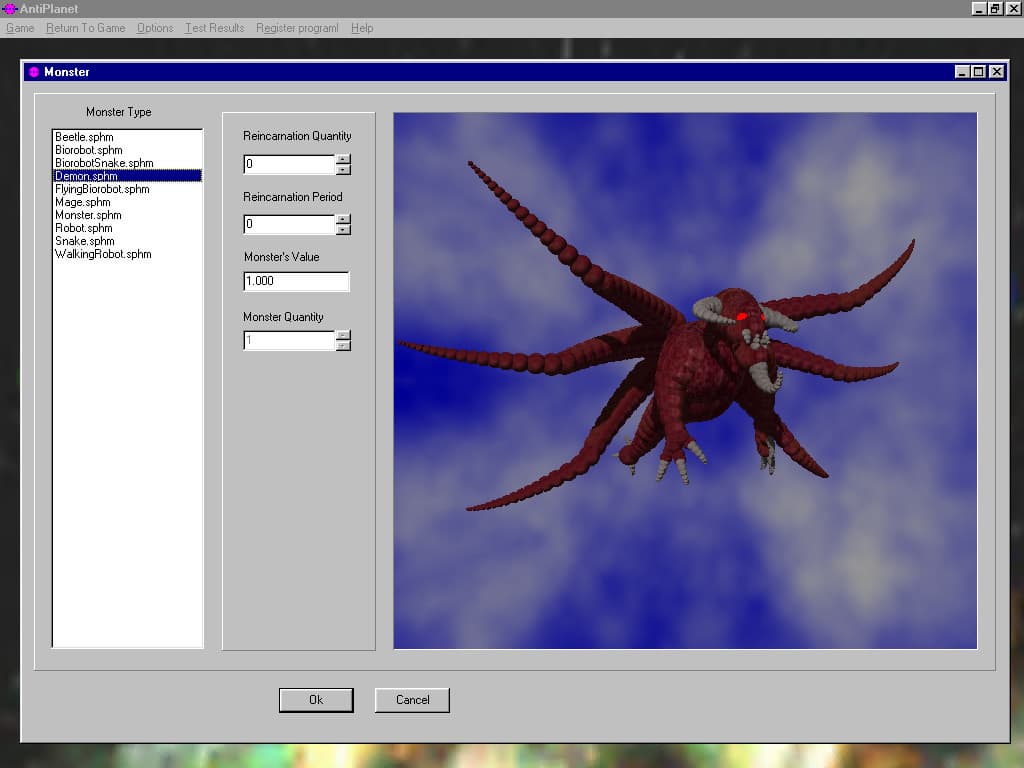Select Biorobot.sphm monster type
The width and height of the screenshot is (1024, 768).
127,150
